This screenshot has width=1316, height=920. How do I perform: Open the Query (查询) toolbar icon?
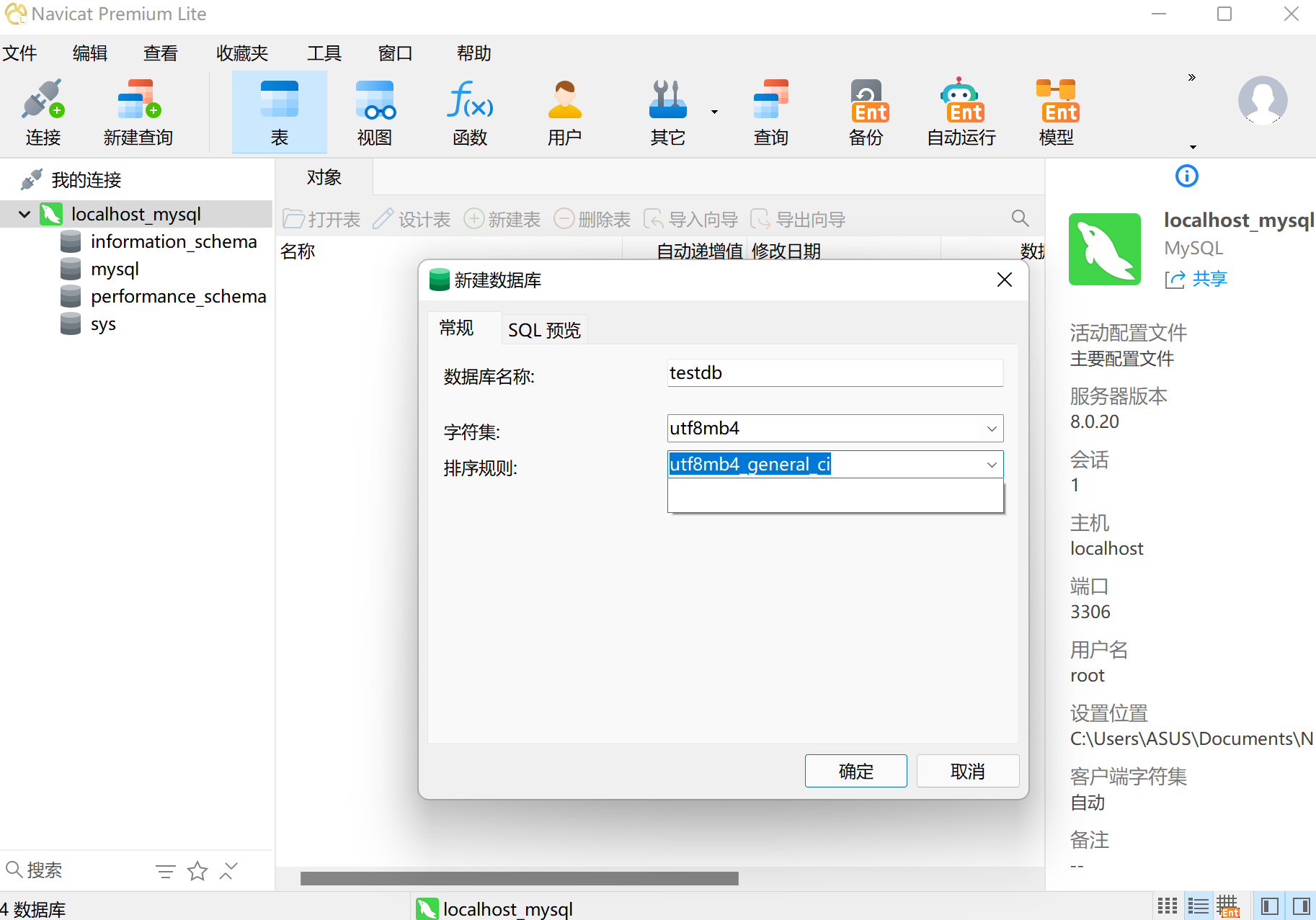pyautogui.click(x=771, y=112)
